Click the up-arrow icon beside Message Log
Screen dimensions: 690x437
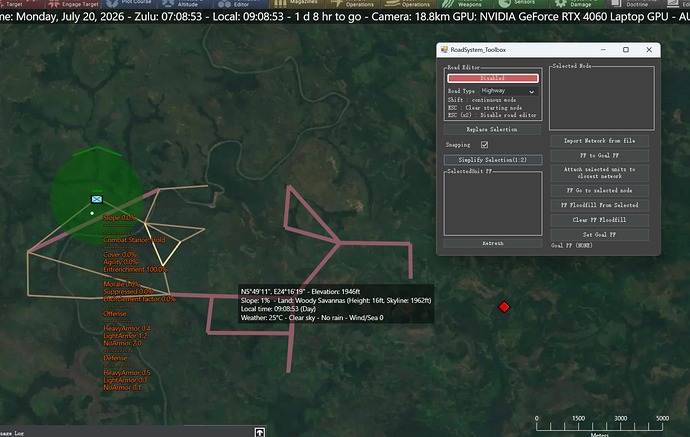point(260,432)
